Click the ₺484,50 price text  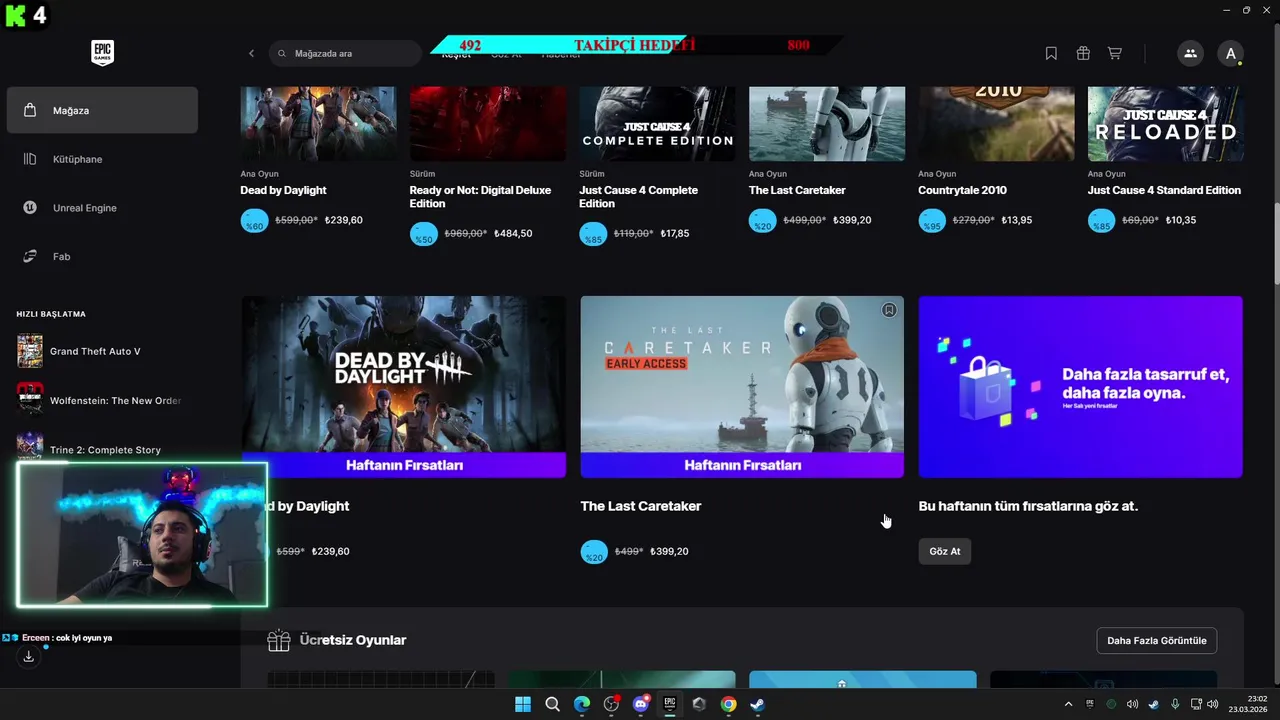click(x=513, y=233)
